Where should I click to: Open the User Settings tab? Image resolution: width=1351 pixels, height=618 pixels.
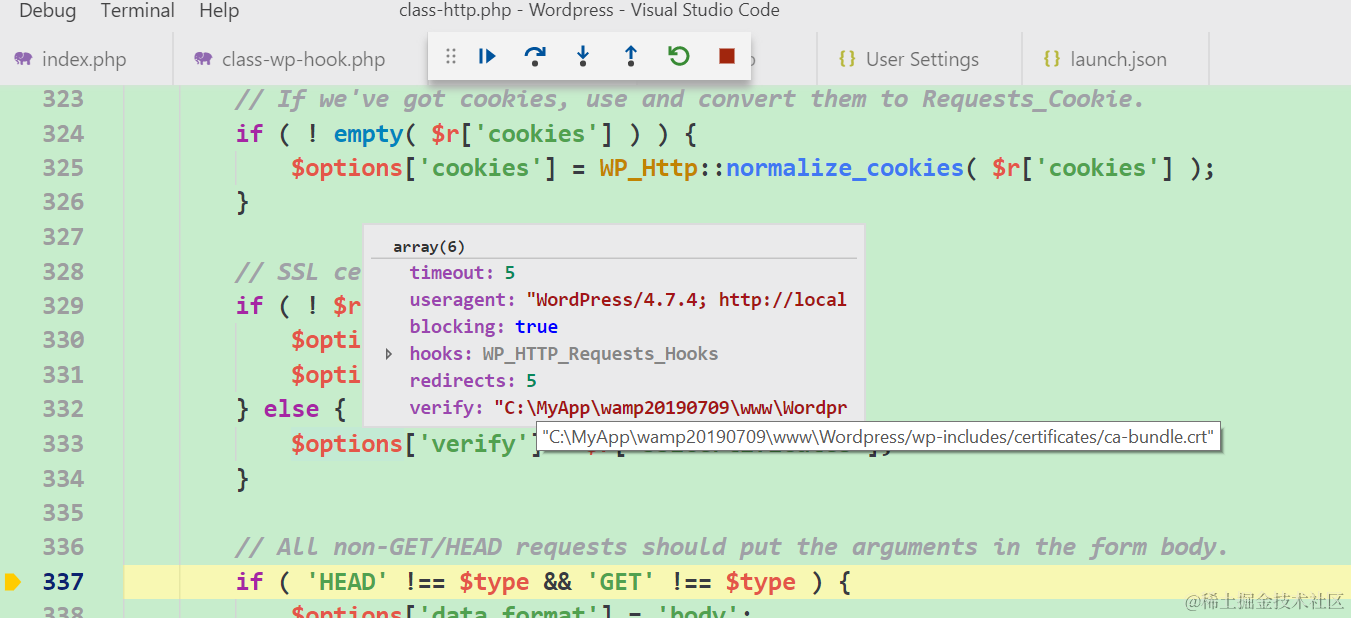(919, 59)
